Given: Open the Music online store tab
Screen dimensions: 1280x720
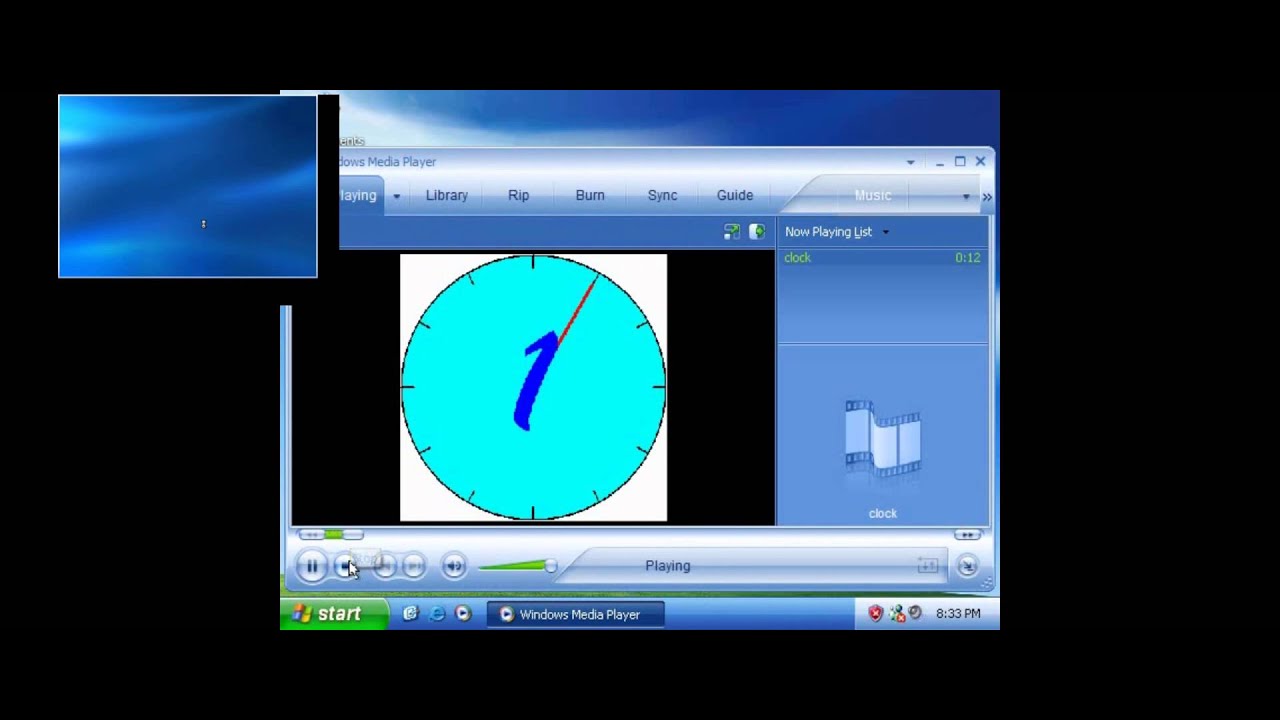Looking at the screenshot, I should [x=872, y=195].
